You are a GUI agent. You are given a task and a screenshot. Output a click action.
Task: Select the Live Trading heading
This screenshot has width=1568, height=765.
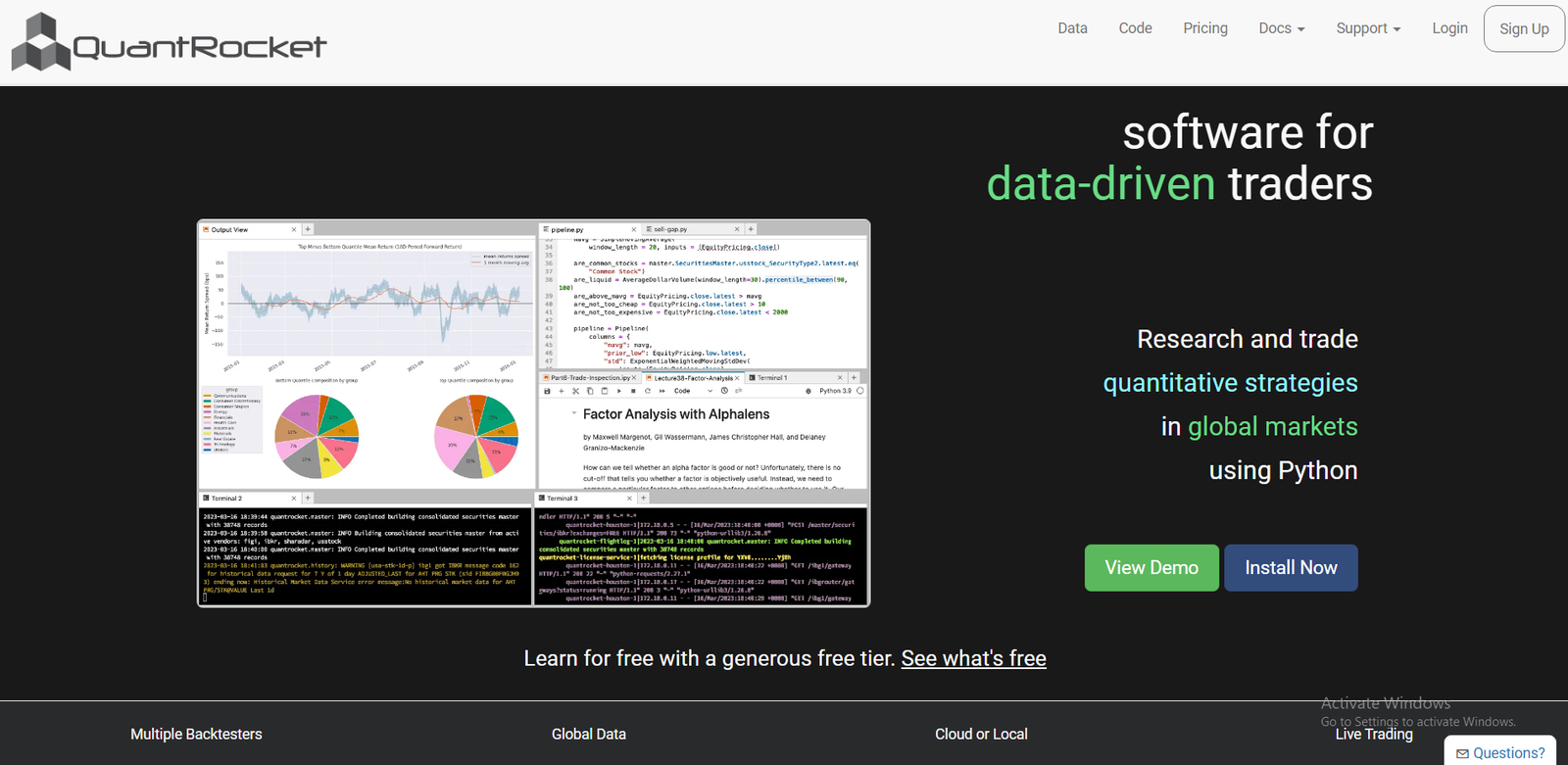(1374, 734)
